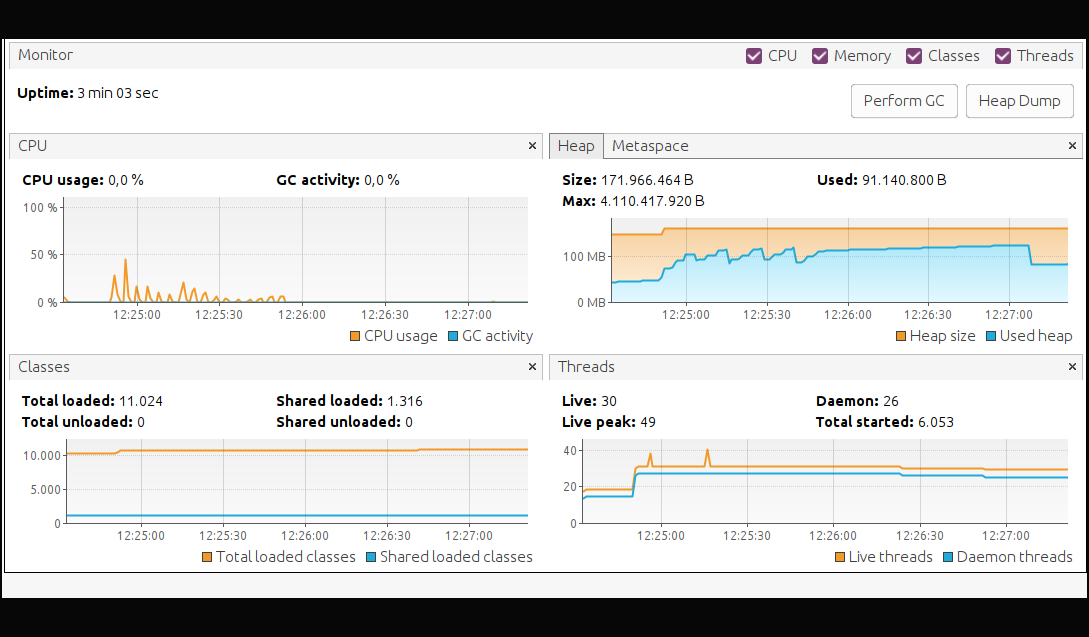The width and height of the screenshot is (1089, 637).
Task: Click the blue GC activity legend swatch
Action: [453, 337]
